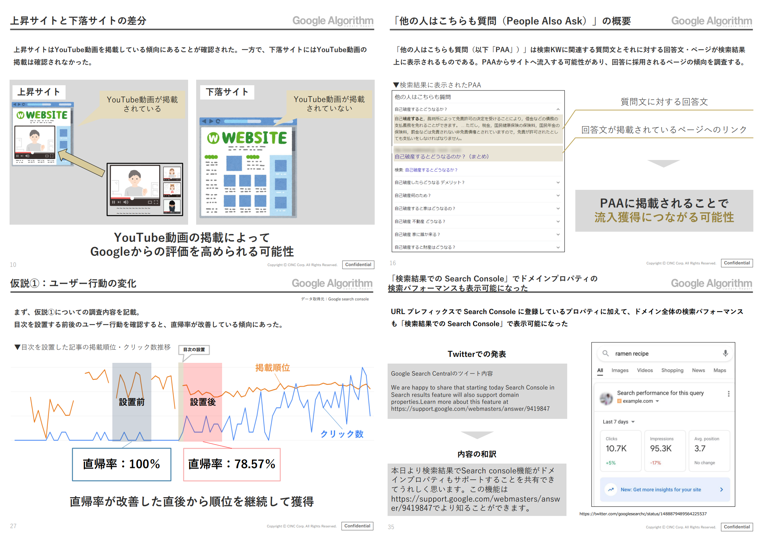The width and height of the screenshot is (766, 547).
Task: Click the データ取得元：Google search console note
Action: pos(335,299)
